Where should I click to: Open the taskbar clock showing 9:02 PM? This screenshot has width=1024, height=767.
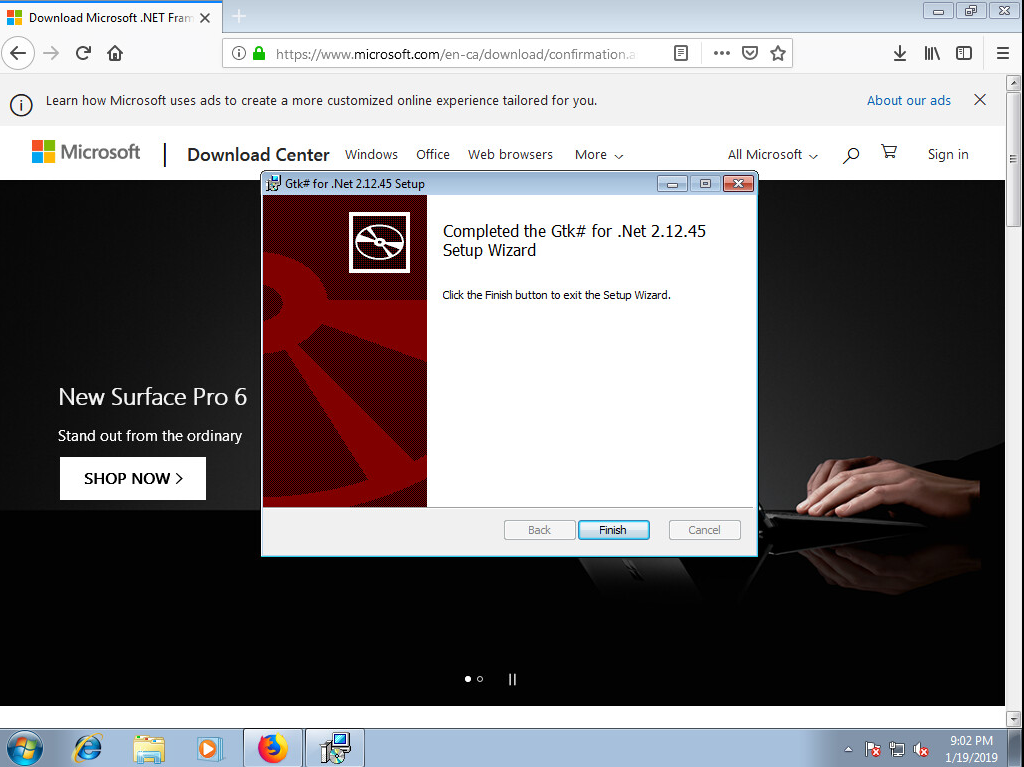click(971, 749)
